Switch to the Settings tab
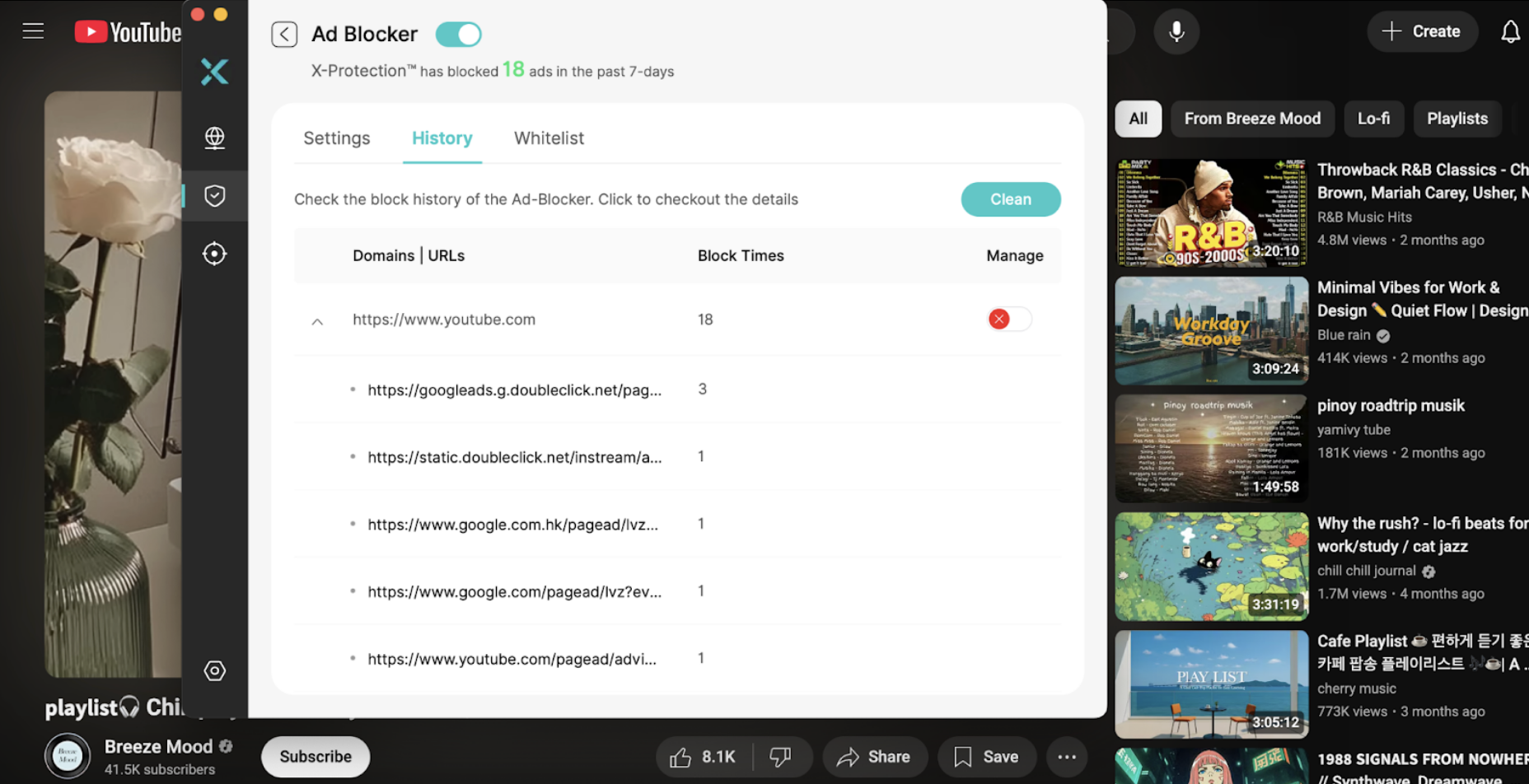This screenshot has height=784, width=1529. (x=336, y=138)
